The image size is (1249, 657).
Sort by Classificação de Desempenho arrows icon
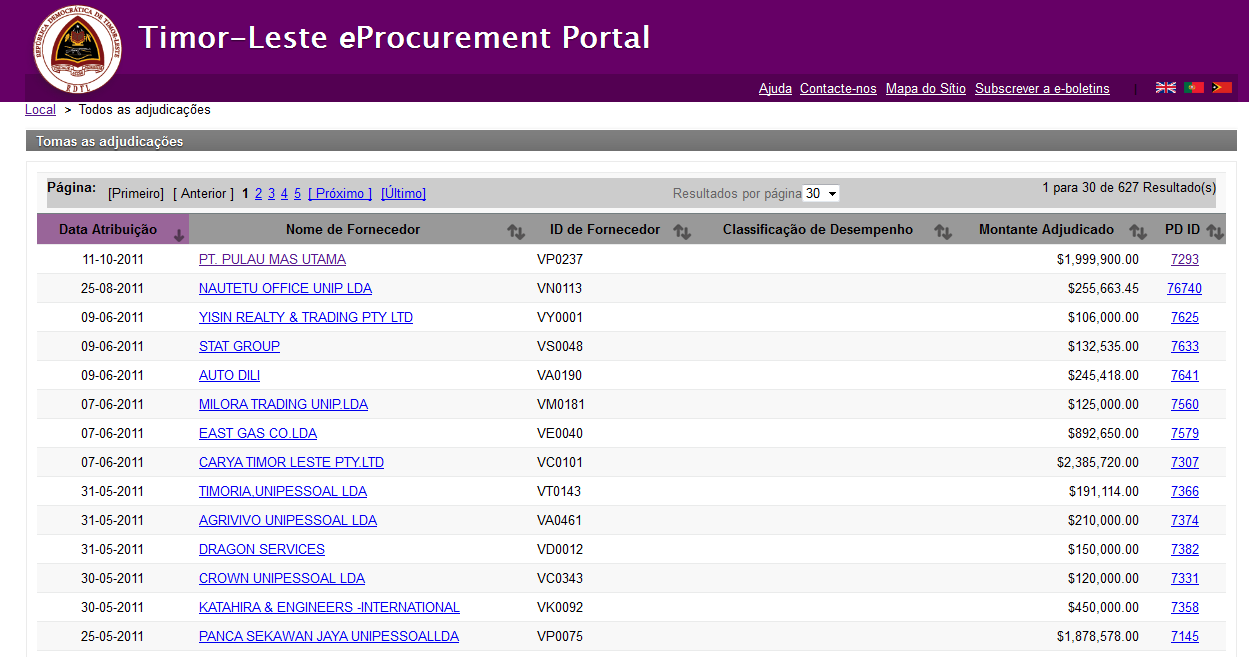click(943, 231)
